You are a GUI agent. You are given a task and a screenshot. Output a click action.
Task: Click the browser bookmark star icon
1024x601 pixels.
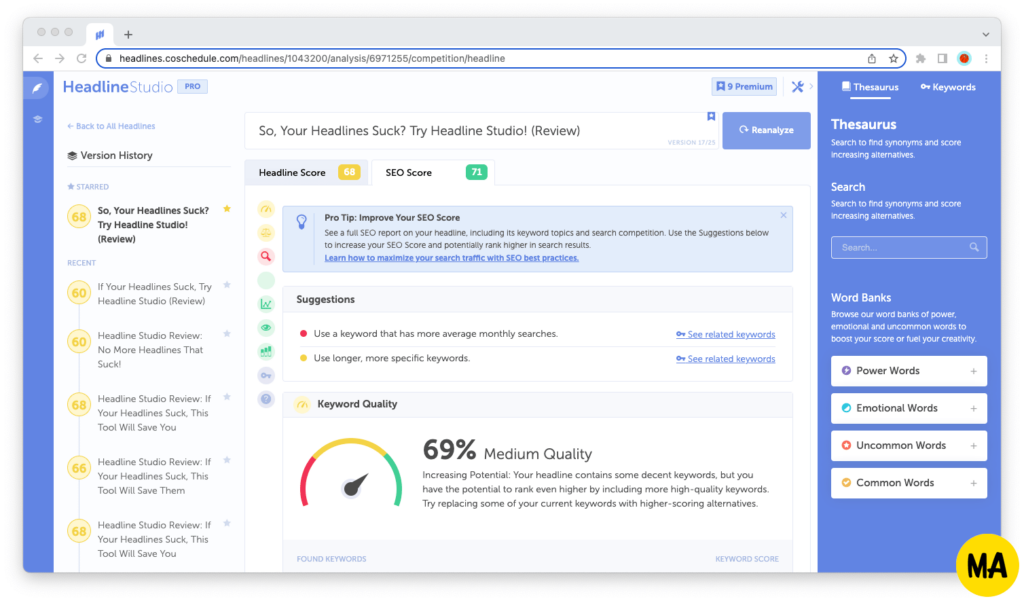point(893,59)
